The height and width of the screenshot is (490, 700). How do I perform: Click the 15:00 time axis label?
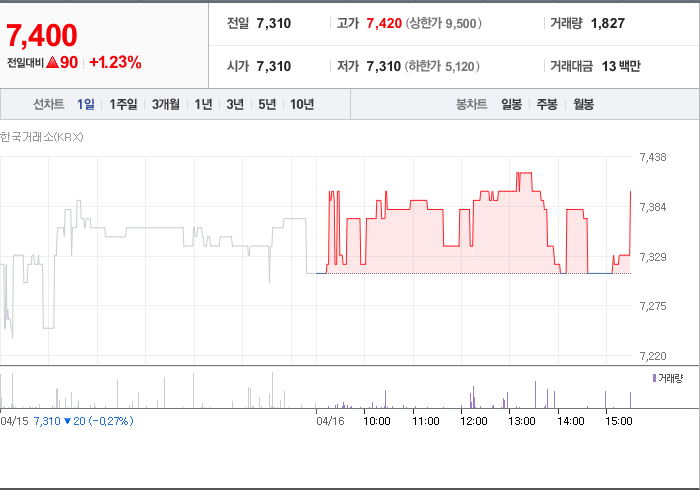point(619,421)
